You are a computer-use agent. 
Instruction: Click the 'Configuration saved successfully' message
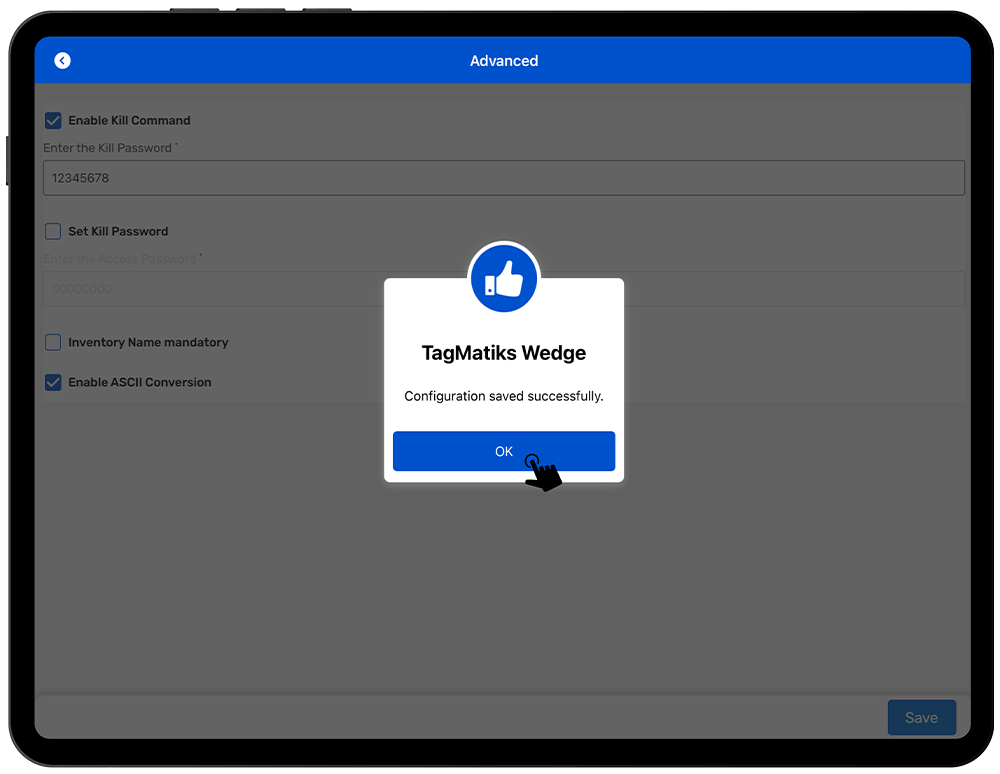pos(504,396)
